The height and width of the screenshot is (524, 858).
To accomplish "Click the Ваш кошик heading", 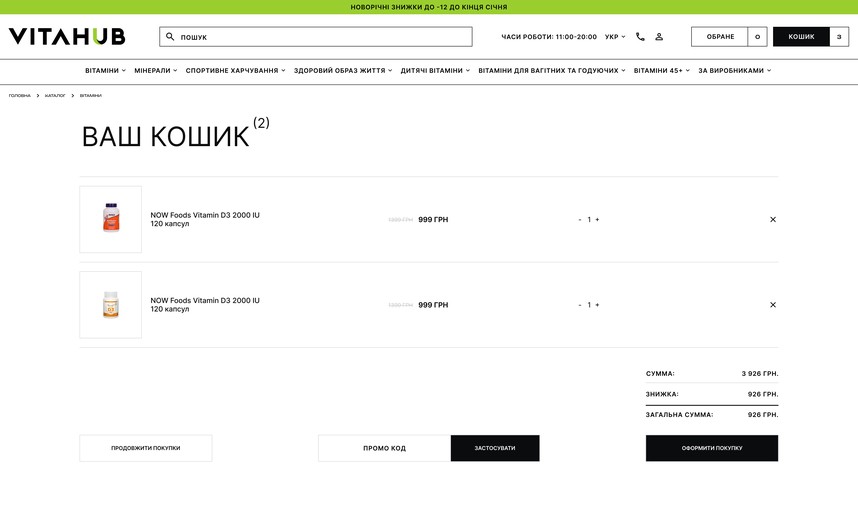I will coord(166,136).
